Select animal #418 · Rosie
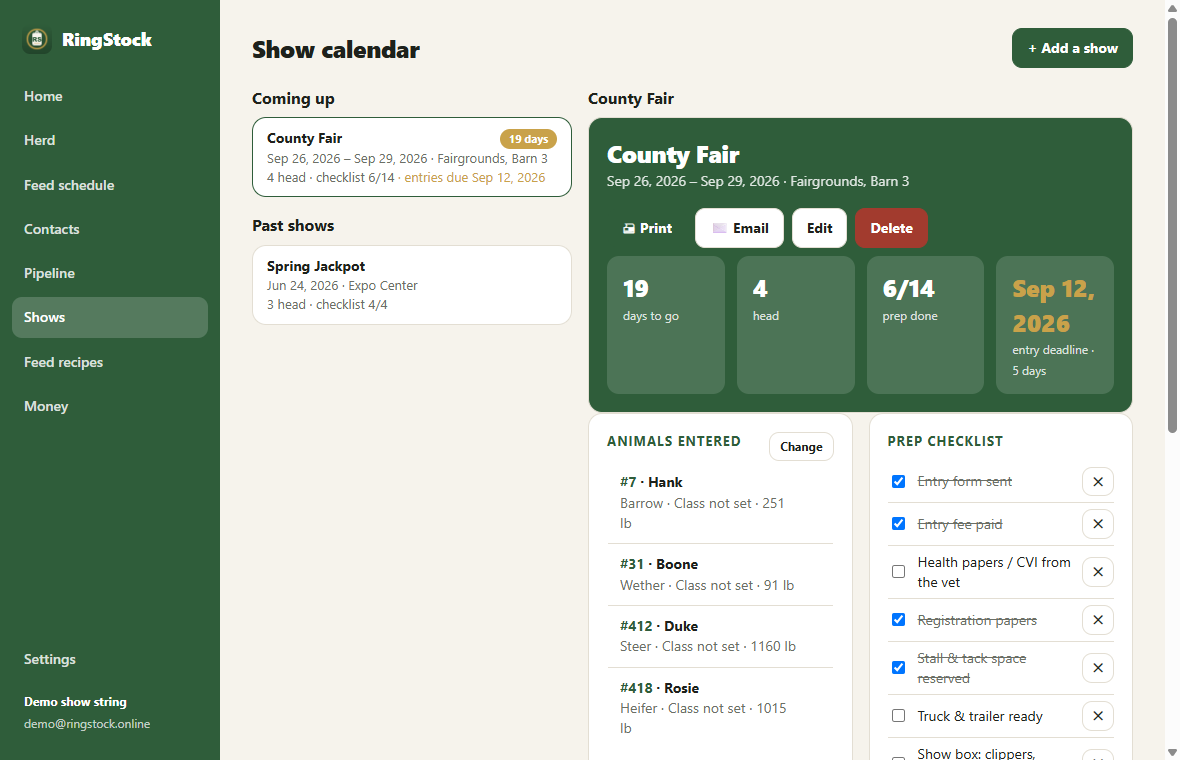Image resolution: width=1180 pixels, height=760 pixels. click(720, 708)
